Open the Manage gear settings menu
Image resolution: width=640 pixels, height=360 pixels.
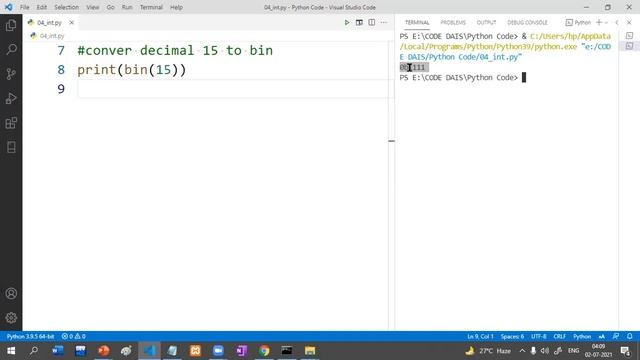[x=11, y=318]
